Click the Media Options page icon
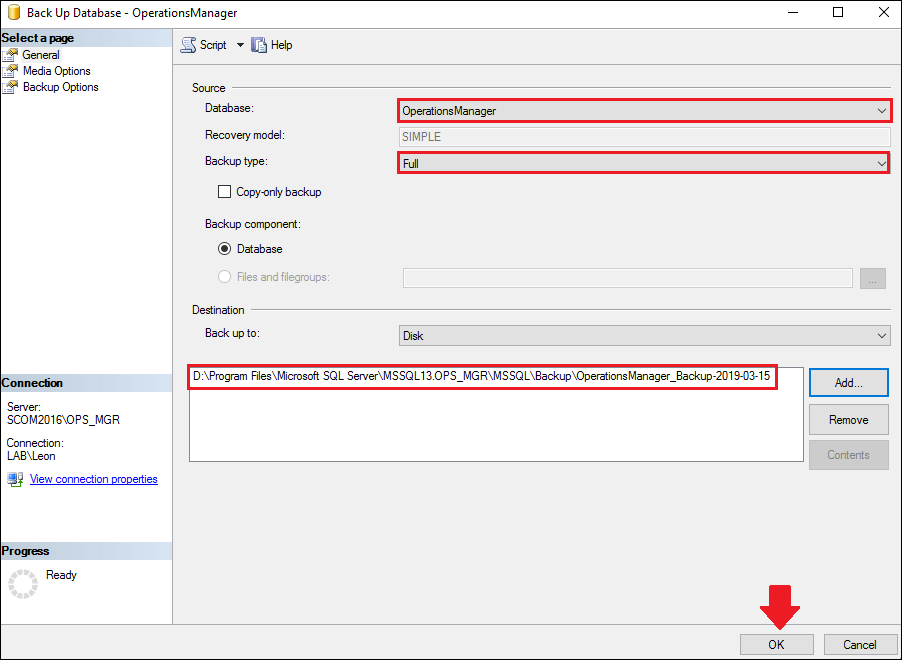The width and height of the screenshot is (902, 660). pyautogui.click(x=10, y=71)
